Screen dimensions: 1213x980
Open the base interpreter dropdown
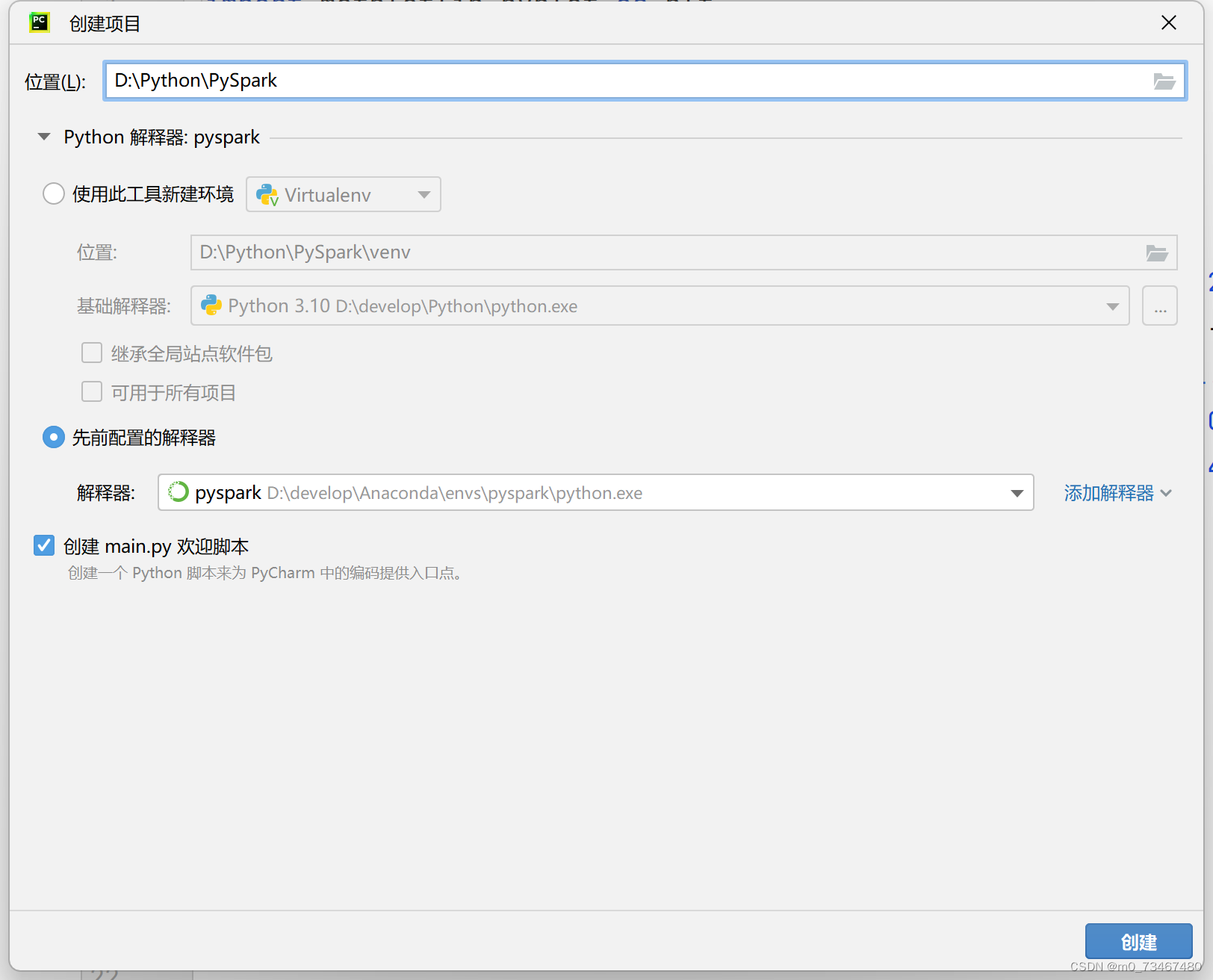coord(1113,306)
